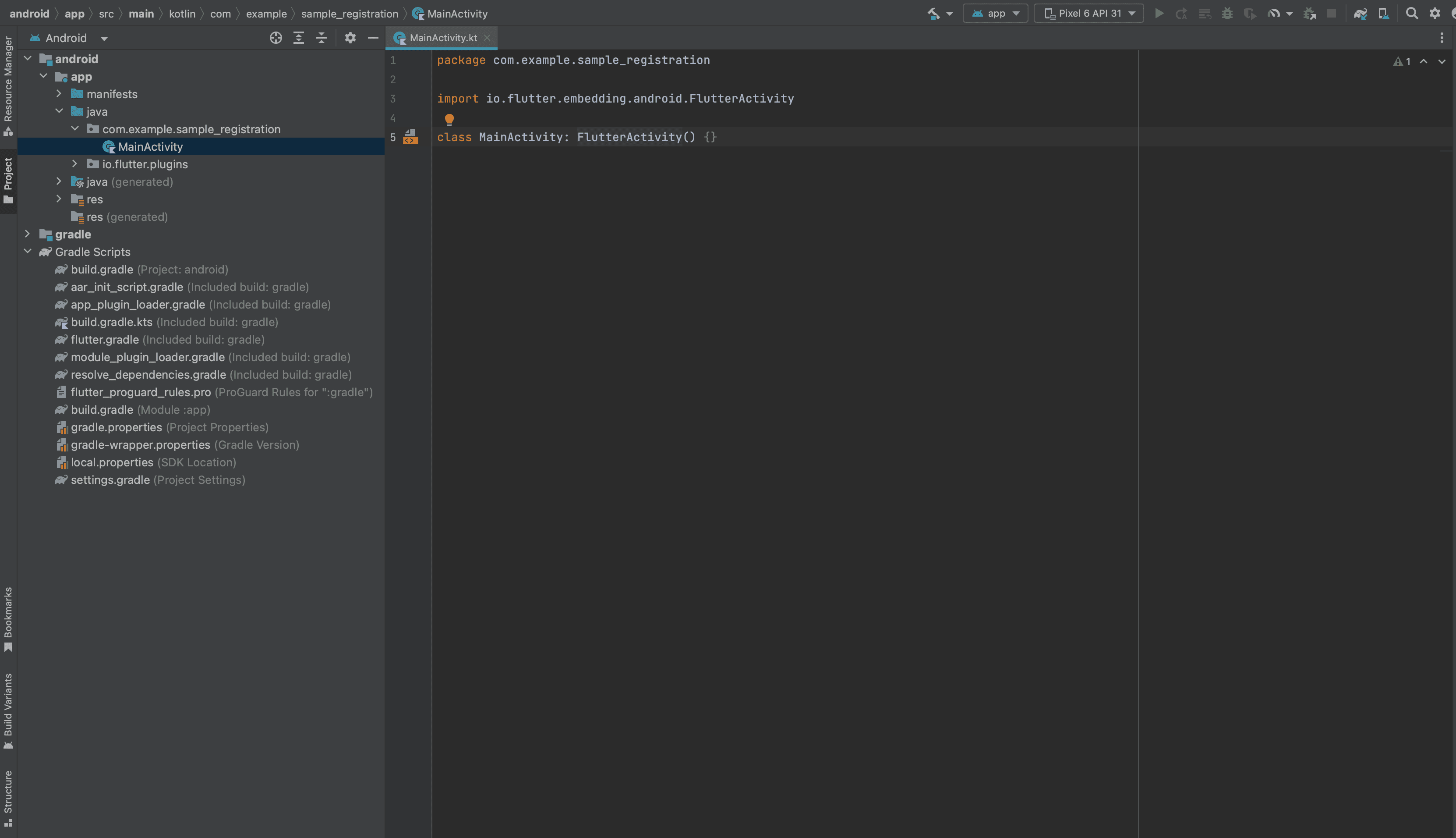This screenshot has height=838, width=1456.
Task: Open build.gradle (Module :app) file
Action: [x=102, y=410]
